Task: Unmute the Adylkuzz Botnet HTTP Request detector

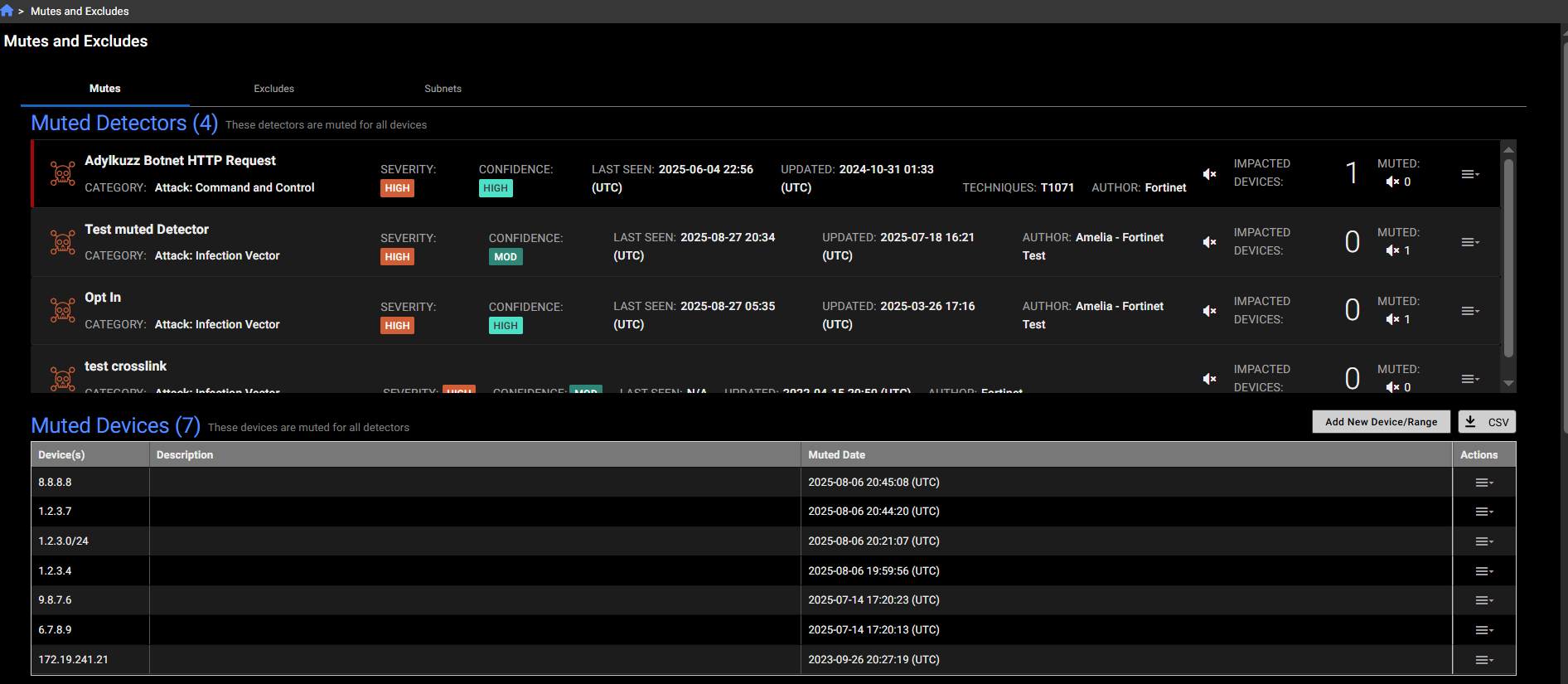Action: coord(1209,174)
